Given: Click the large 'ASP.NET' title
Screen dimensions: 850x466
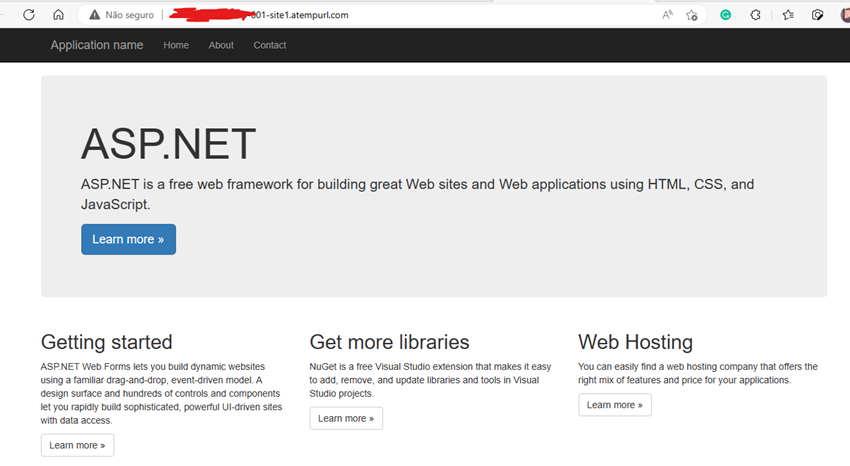Looking at the screenshot, I should pyautogui.click(x=169, y=144).
